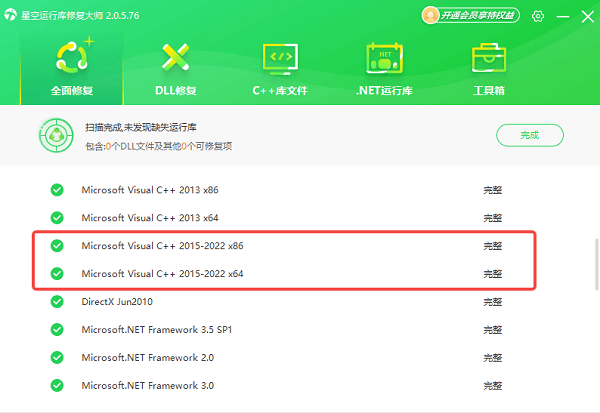Click 完整 status for Visual C++ 2015-2022 x64
The height and width of the screenshot is (413, 600).
(x=492, y=274)
